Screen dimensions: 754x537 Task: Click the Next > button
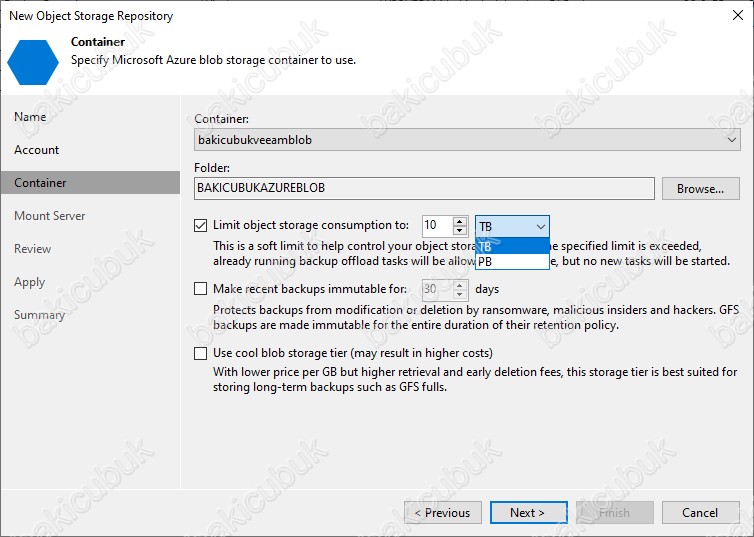[x=528, y=512]
